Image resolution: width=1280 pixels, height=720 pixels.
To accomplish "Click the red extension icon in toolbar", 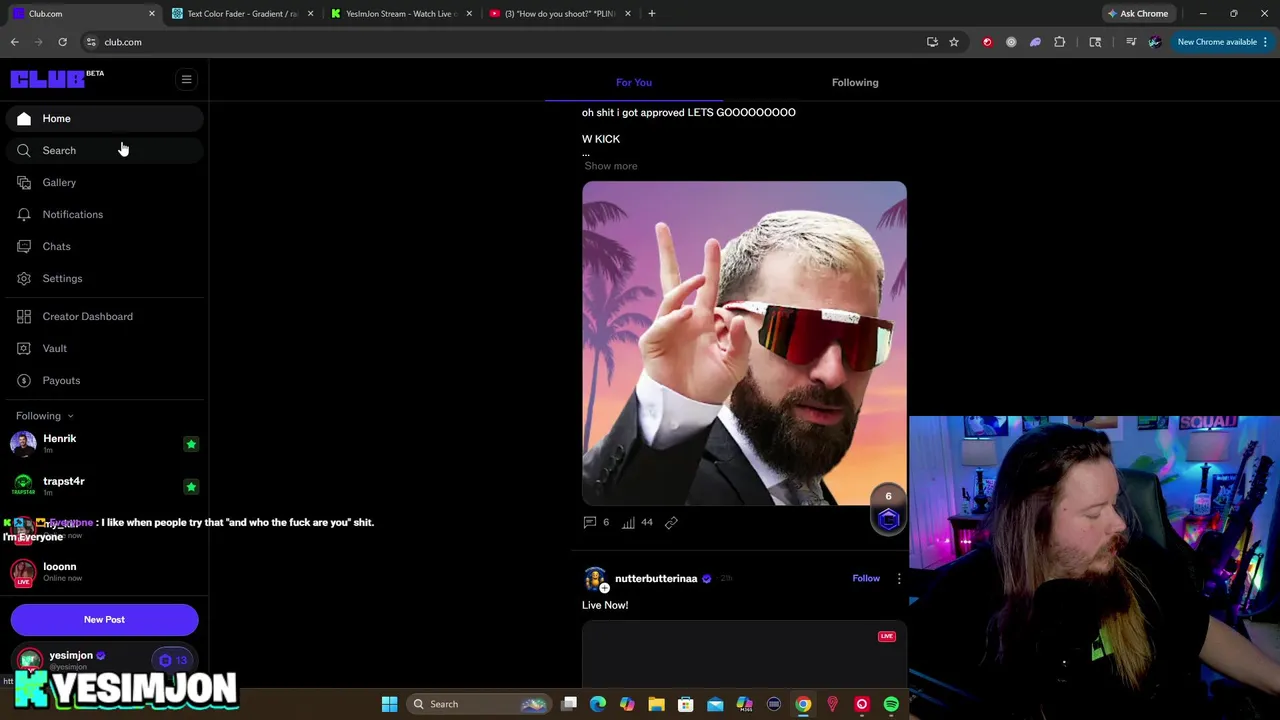I will point(987,42).
